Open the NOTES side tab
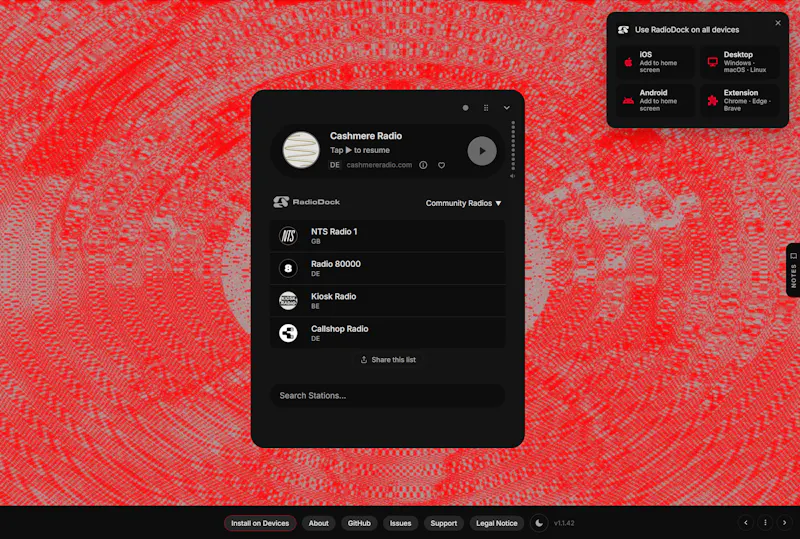 click(x=793, y=270)
